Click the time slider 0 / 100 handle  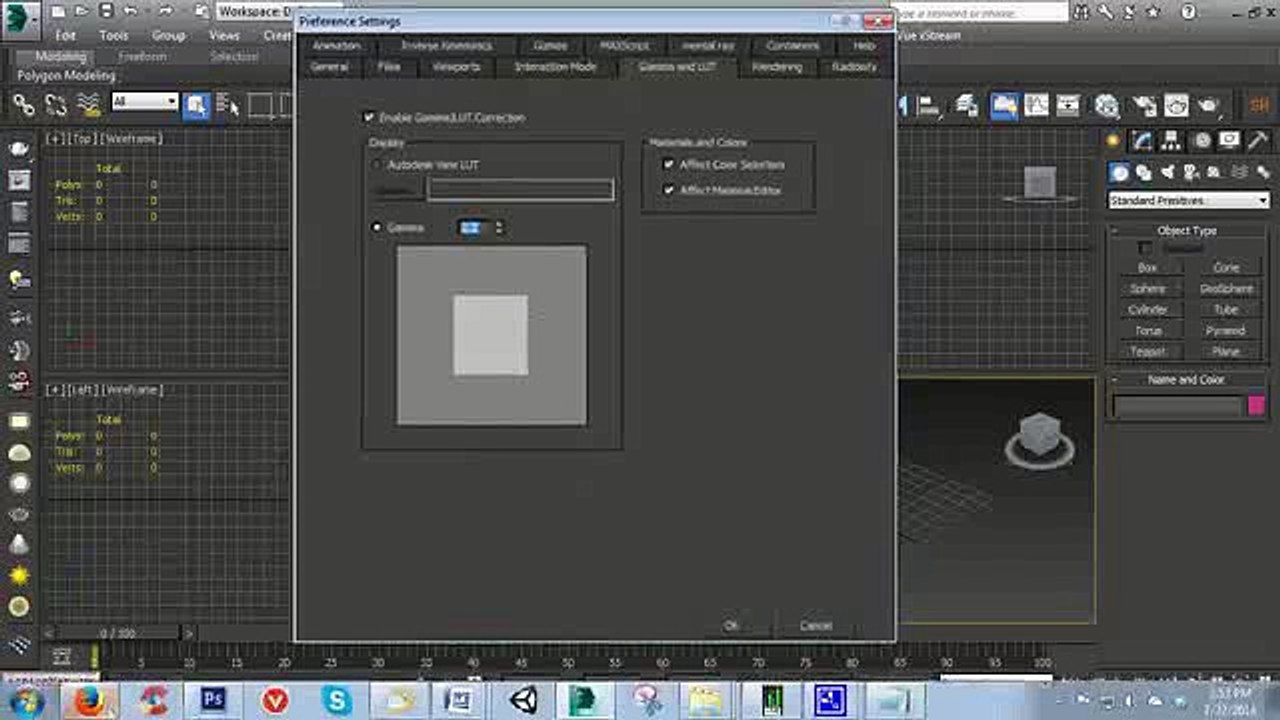pos(117,633)
